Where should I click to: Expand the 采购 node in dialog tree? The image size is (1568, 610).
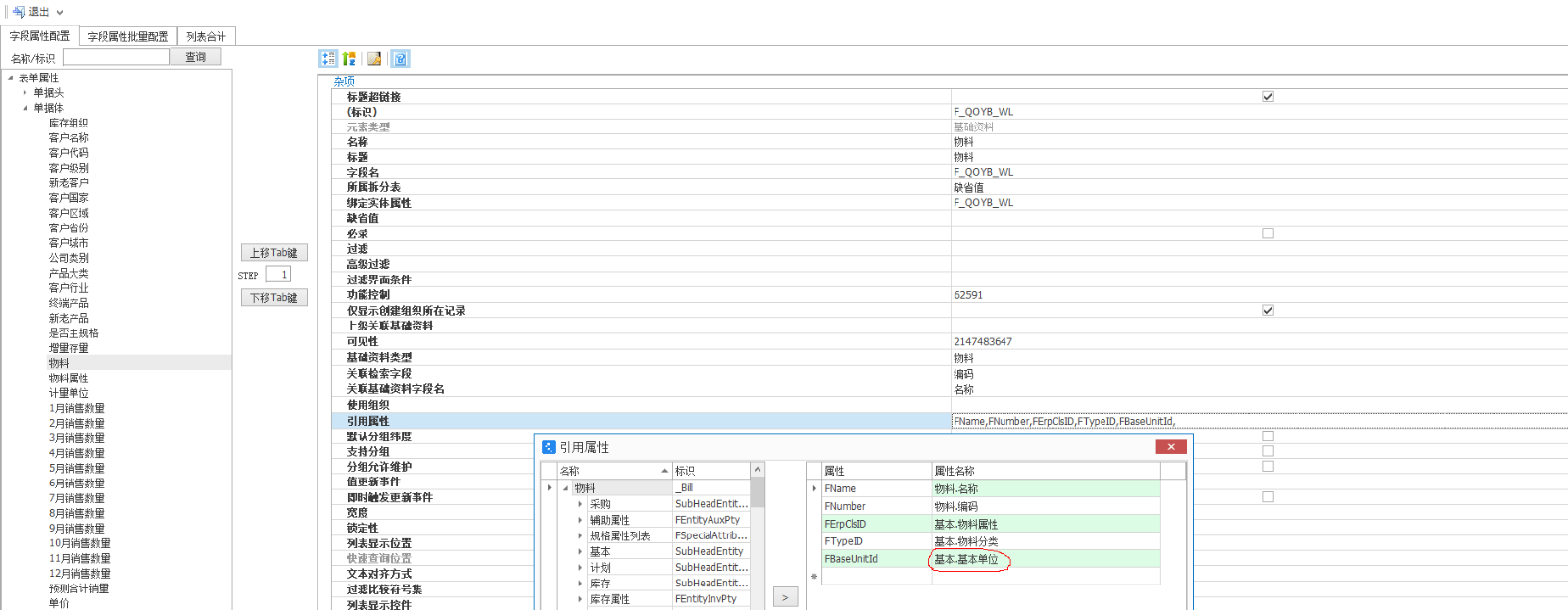(580, 504)
